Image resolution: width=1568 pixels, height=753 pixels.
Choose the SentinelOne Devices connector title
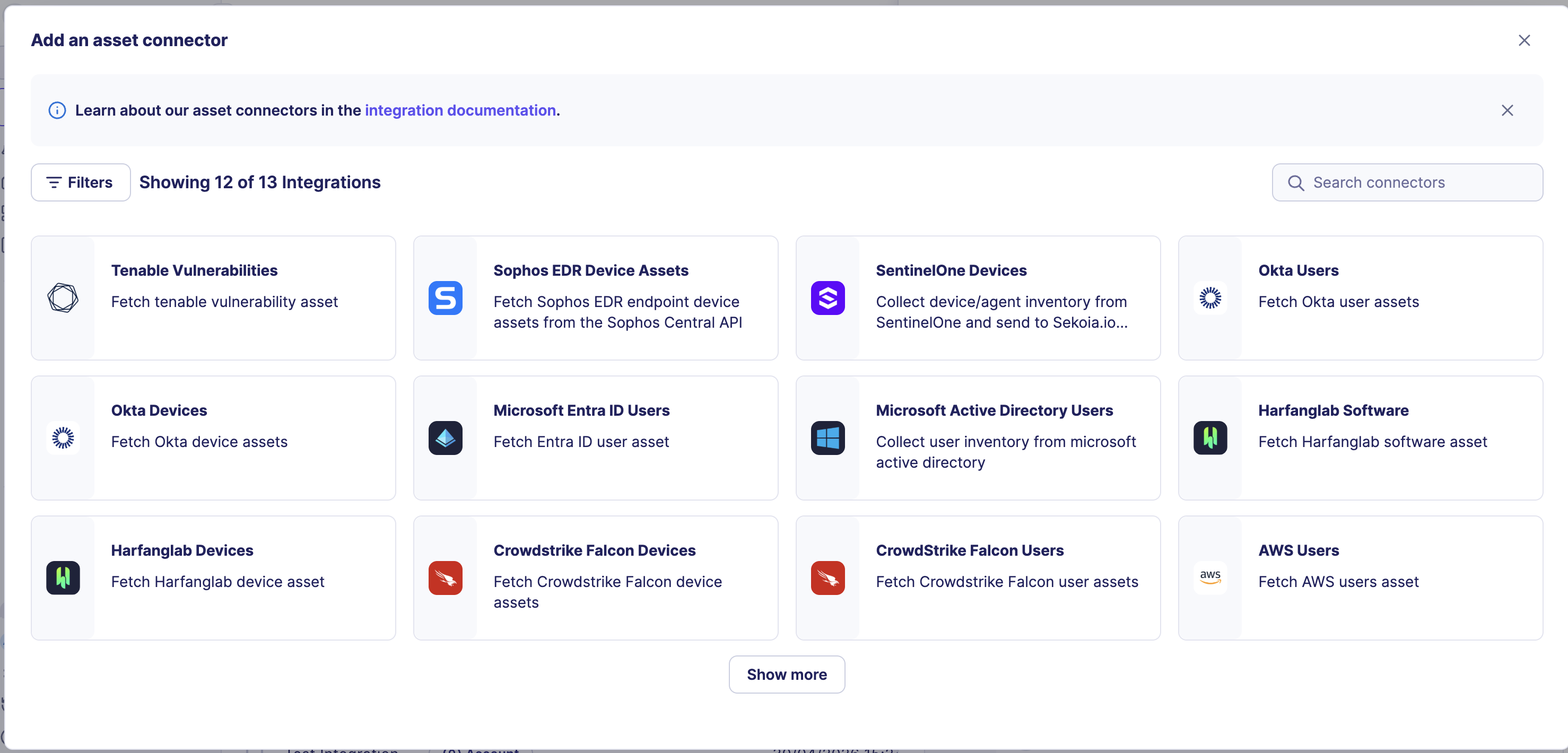pos(951,270)
